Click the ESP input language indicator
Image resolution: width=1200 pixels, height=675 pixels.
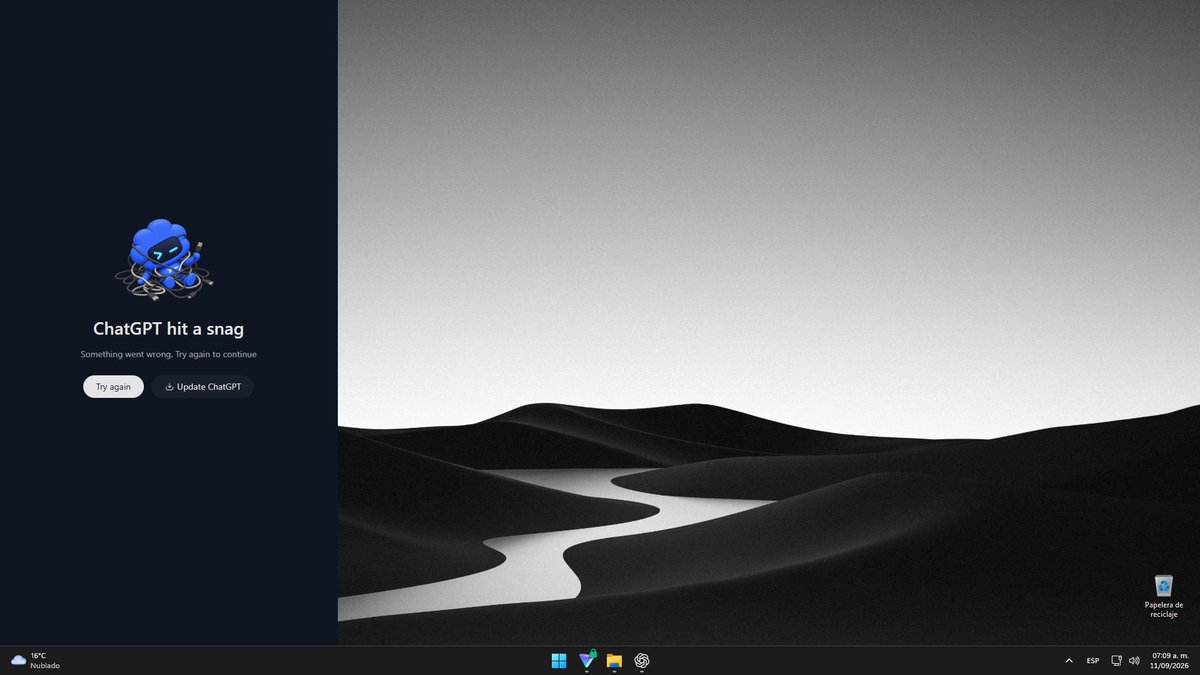click(x=1093, y=660)
